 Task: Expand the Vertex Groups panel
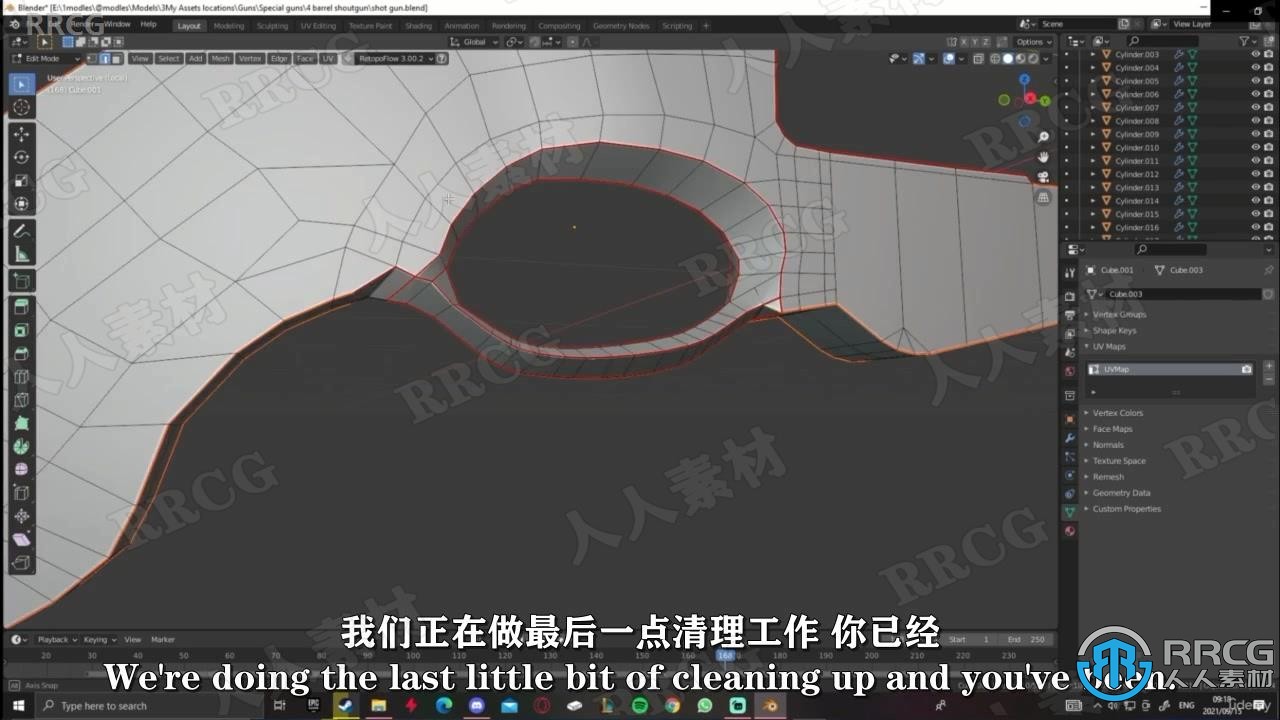pyautogui.click(x=1119, y=314)
